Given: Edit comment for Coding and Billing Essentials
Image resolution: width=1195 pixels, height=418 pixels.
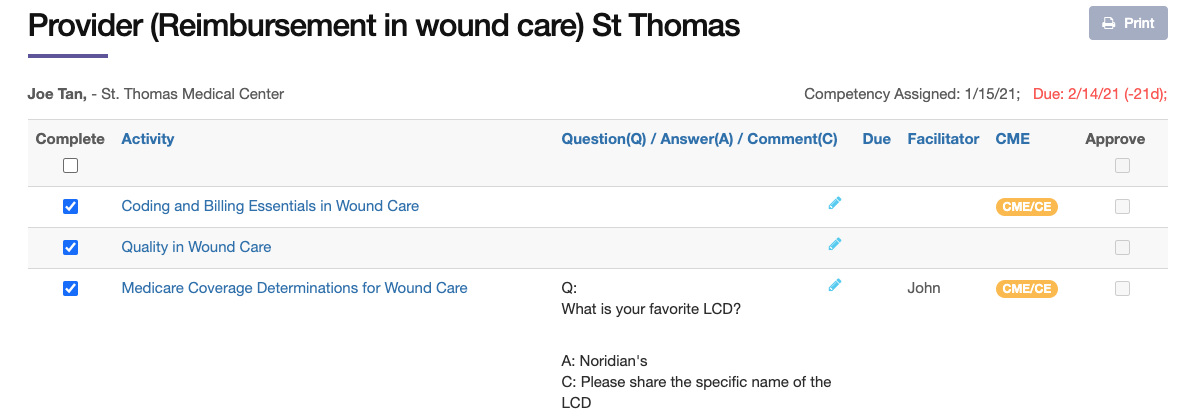Looking at the screenshot, I should 835,203.
